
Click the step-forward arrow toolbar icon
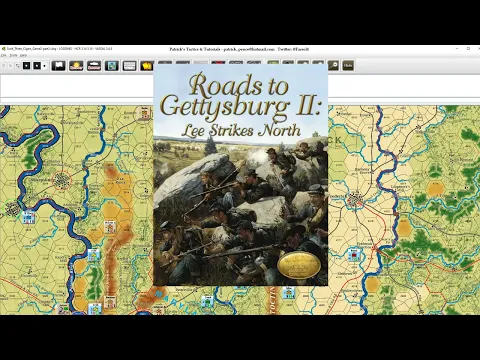click(10, 66)
